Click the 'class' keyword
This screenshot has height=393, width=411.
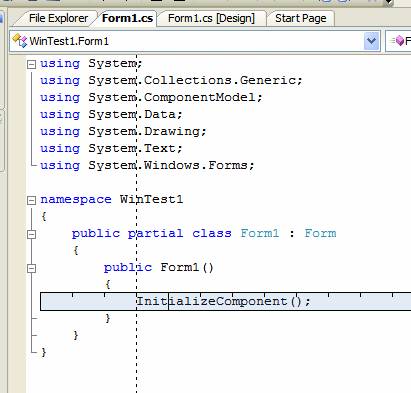click(x=212, y=233)
